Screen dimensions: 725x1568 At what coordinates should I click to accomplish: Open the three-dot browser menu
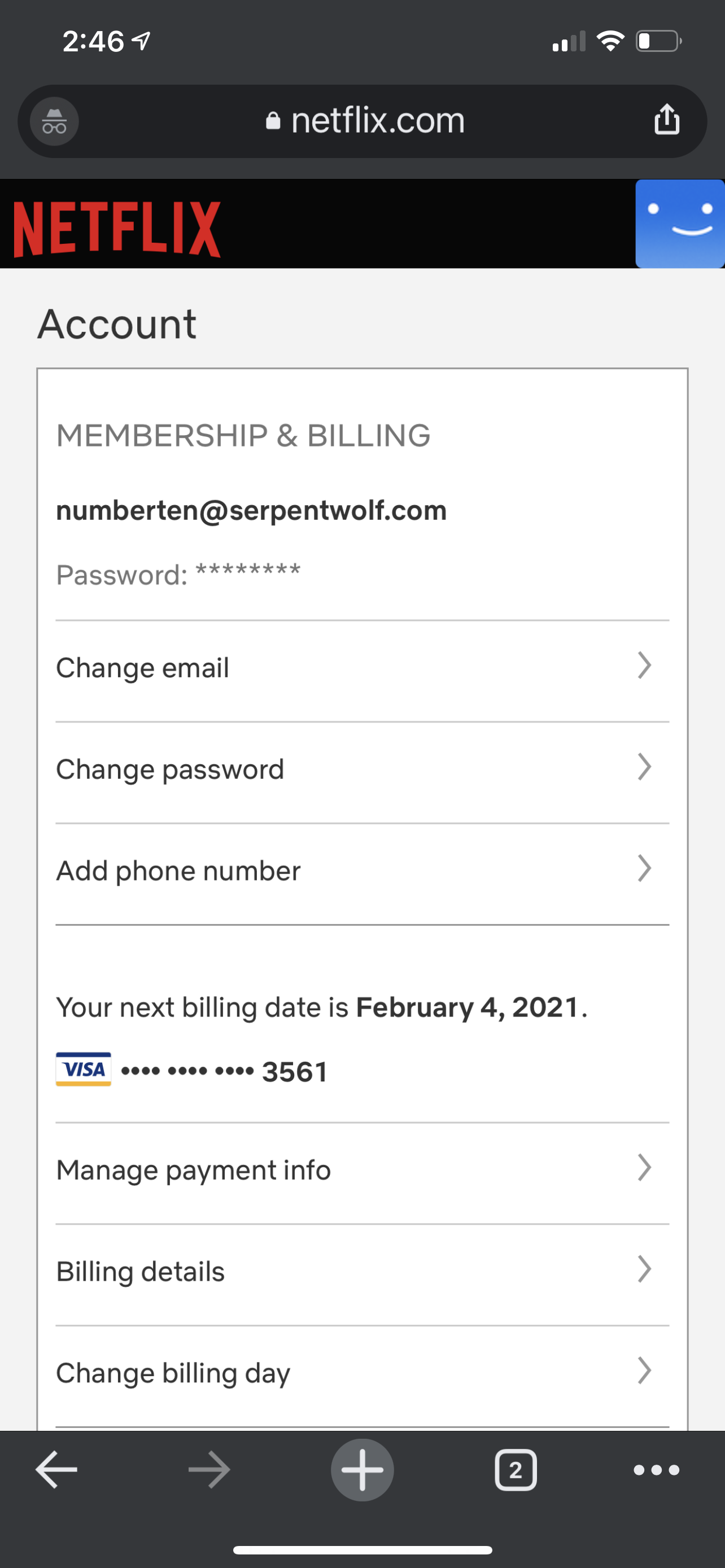656,1470
